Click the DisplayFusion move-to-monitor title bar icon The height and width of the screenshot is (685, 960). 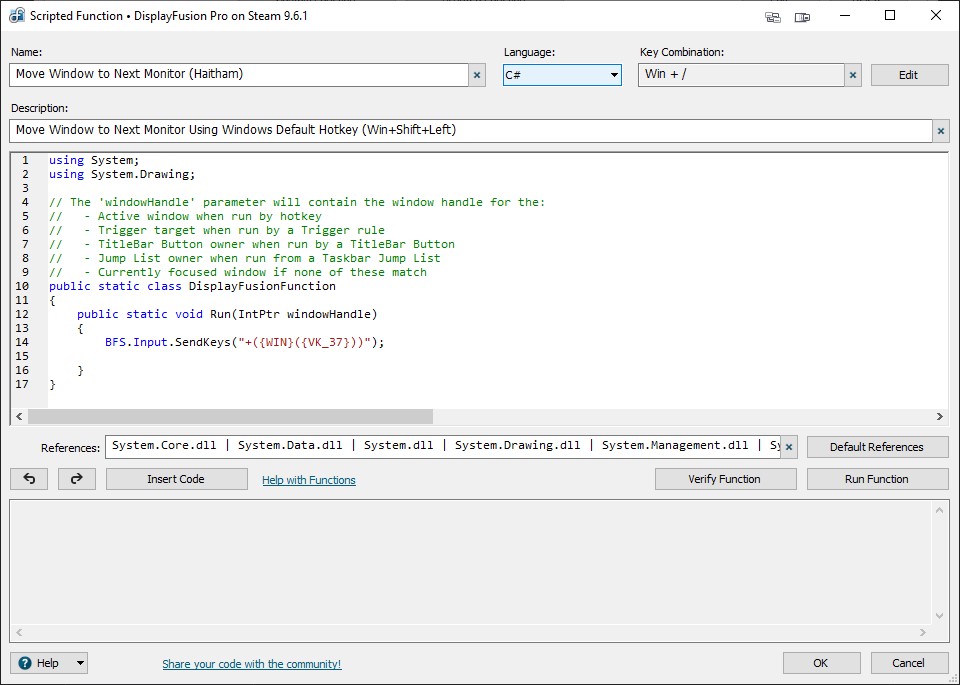point(802,16)
